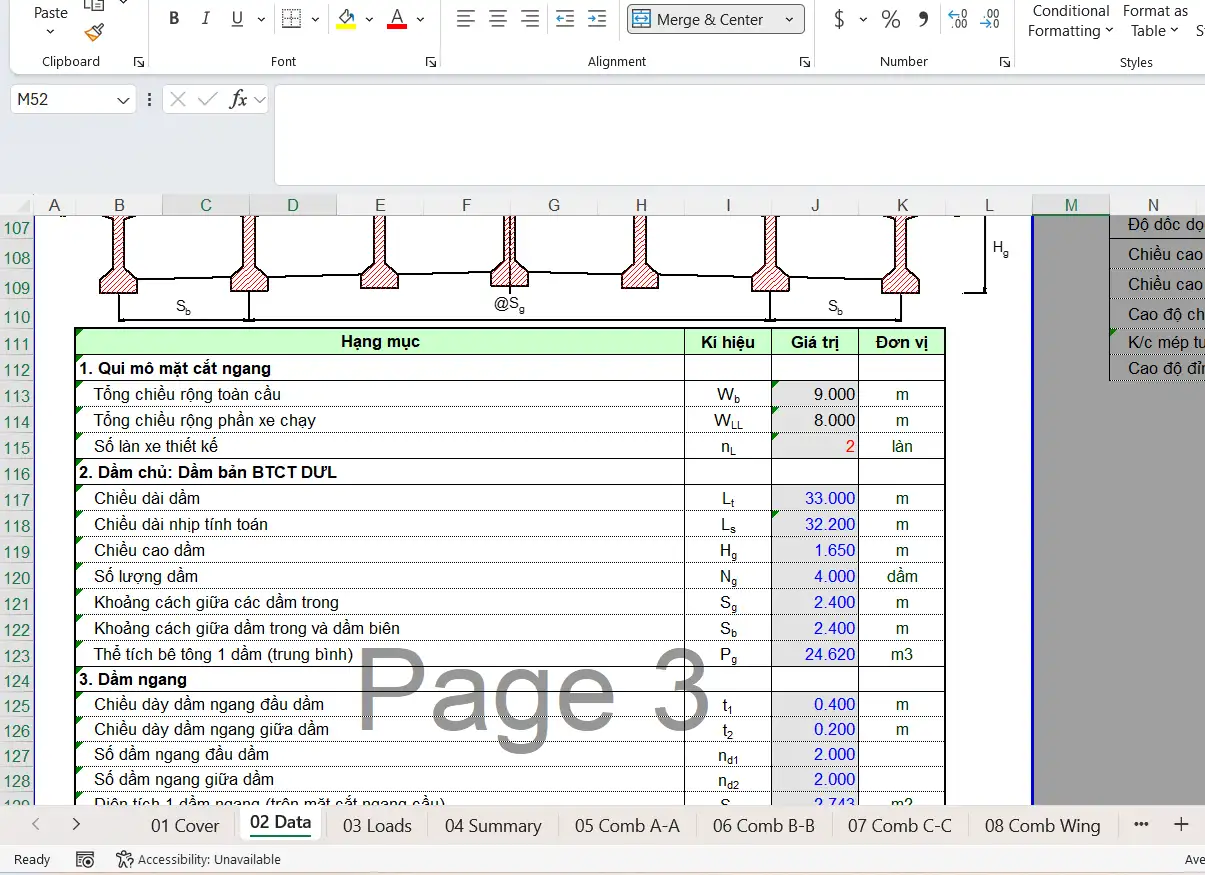Toggle Bold formatting
The width and height of the screenshot is (1205, 875).
tap(174, 19)
